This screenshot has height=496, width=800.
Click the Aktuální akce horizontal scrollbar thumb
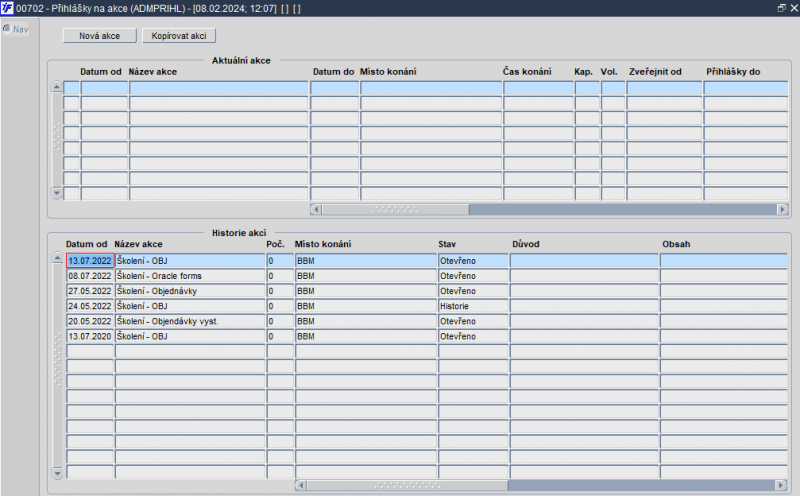(x=395, y=209)
